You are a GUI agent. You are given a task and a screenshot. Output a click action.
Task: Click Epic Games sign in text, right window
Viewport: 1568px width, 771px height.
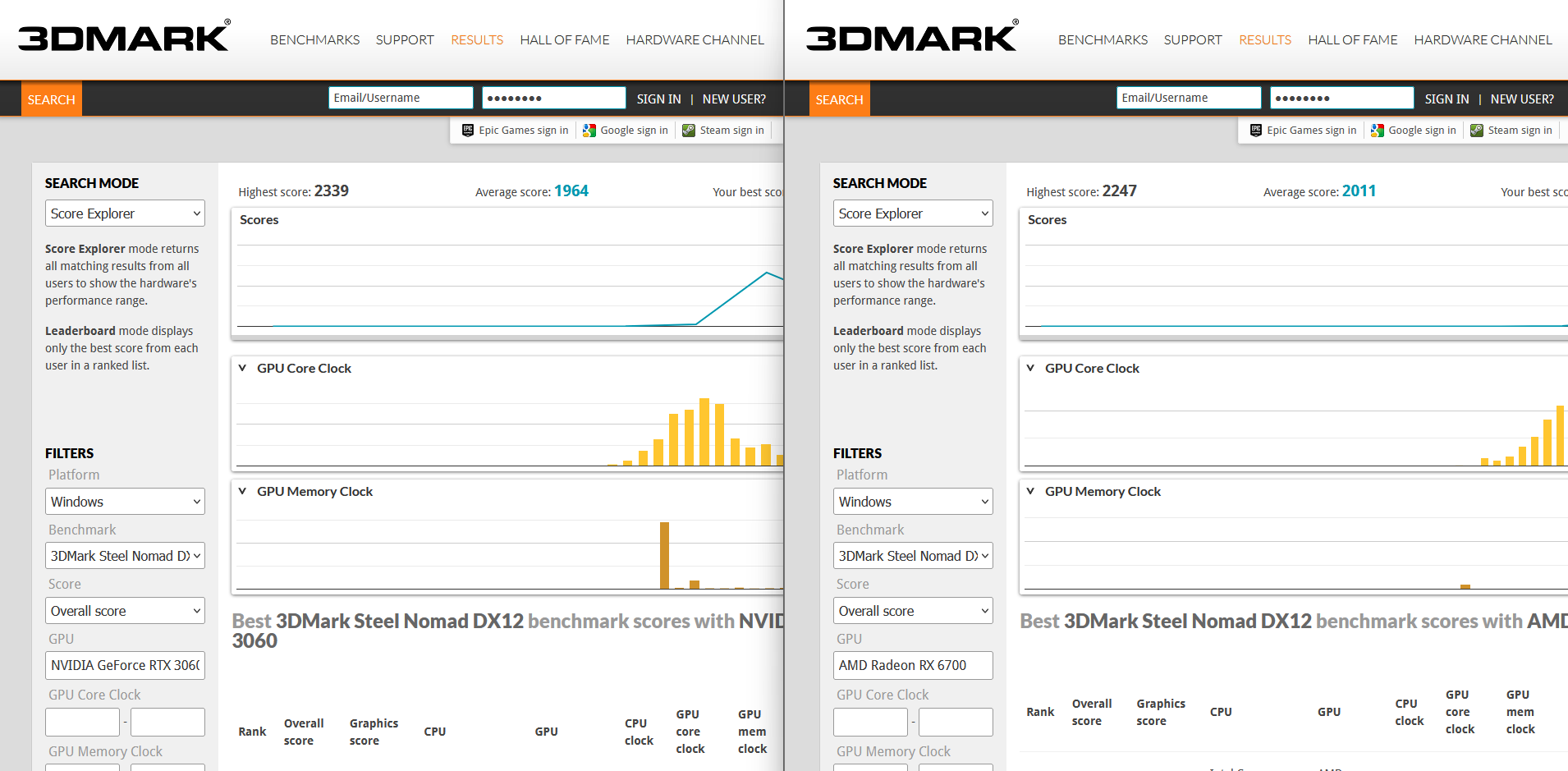[x=1312, y=130]
